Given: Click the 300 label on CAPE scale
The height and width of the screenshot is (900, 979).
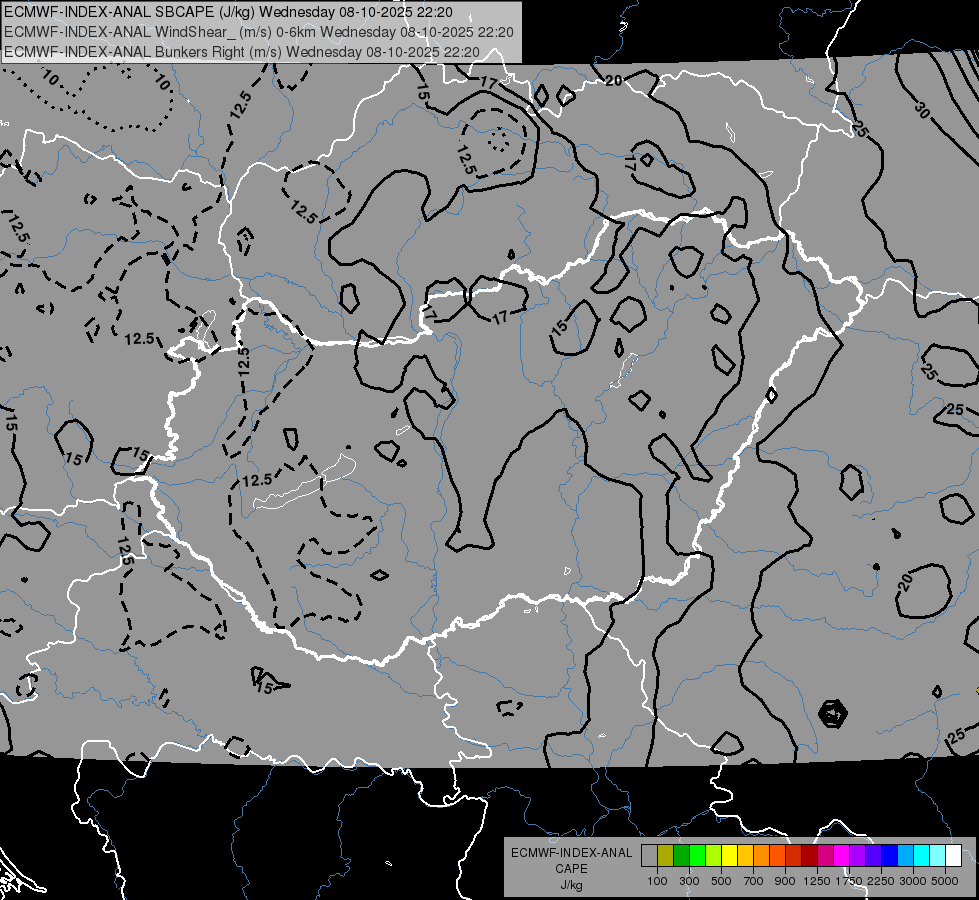Looking at the screenshot, I should [x=689, y=881].
